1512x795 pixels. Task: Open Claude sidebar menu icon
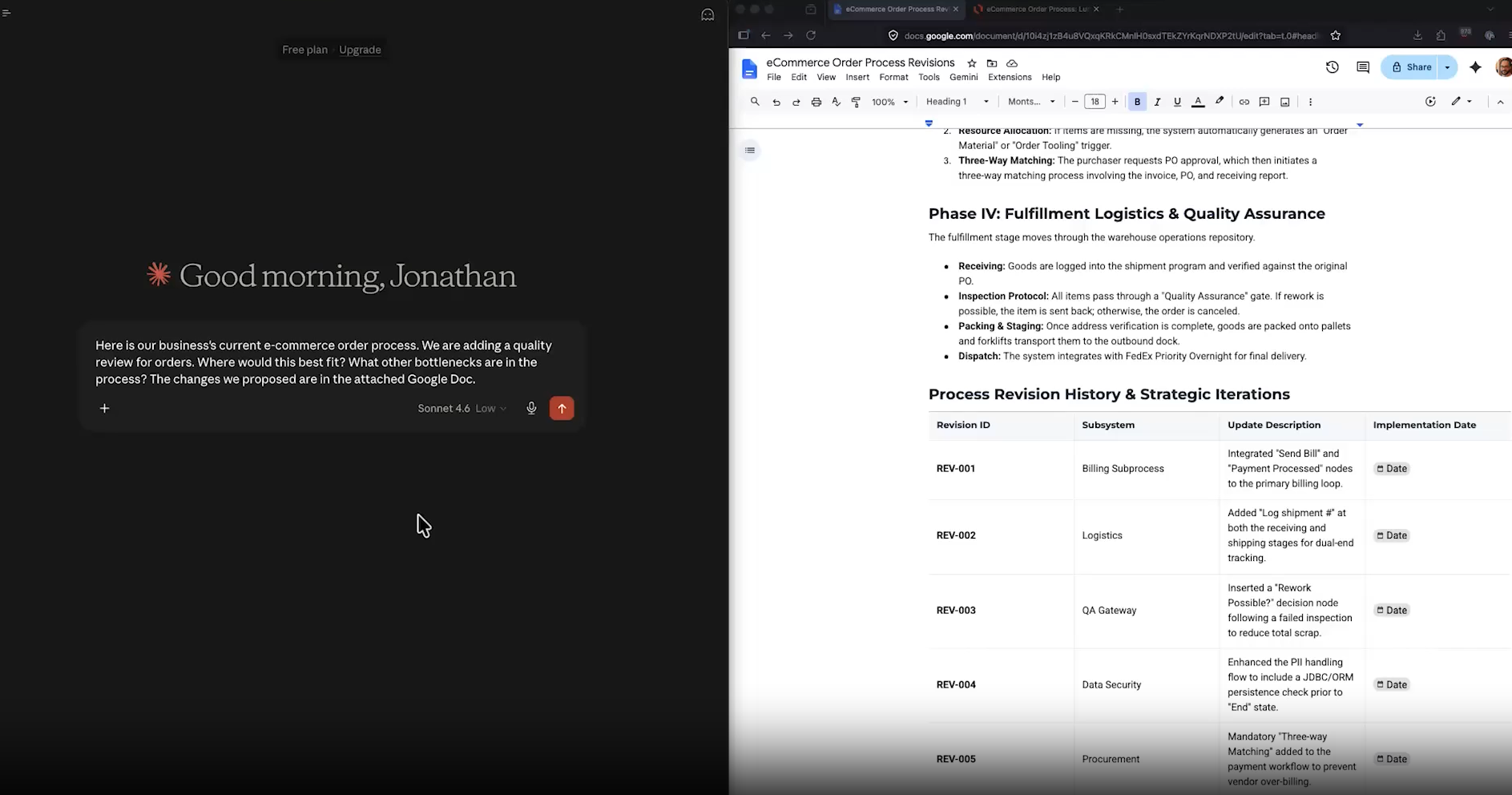coord(6,13)
